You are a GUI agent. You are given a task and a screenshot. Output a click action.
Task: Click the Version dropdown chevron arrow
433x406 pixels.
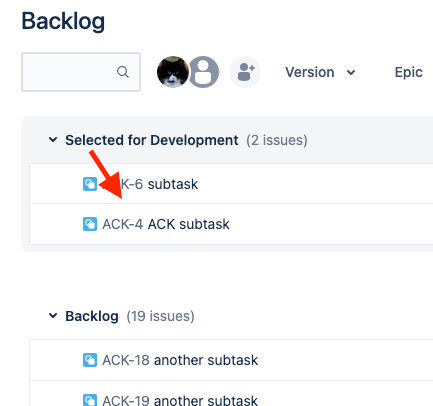[x=351, y=72]
